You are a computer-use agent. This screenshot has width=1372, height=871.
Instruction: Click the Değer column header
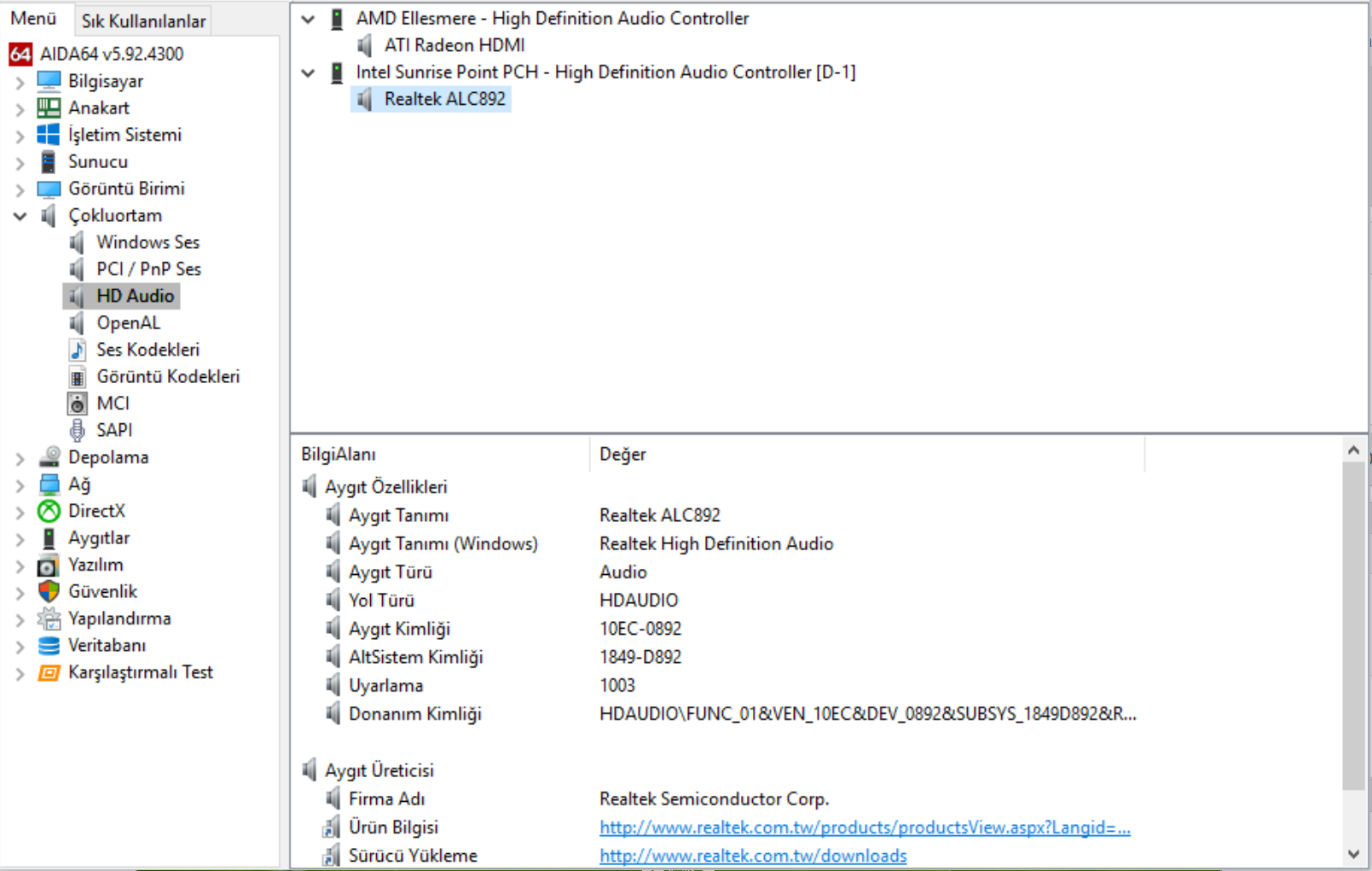point(622,455)
